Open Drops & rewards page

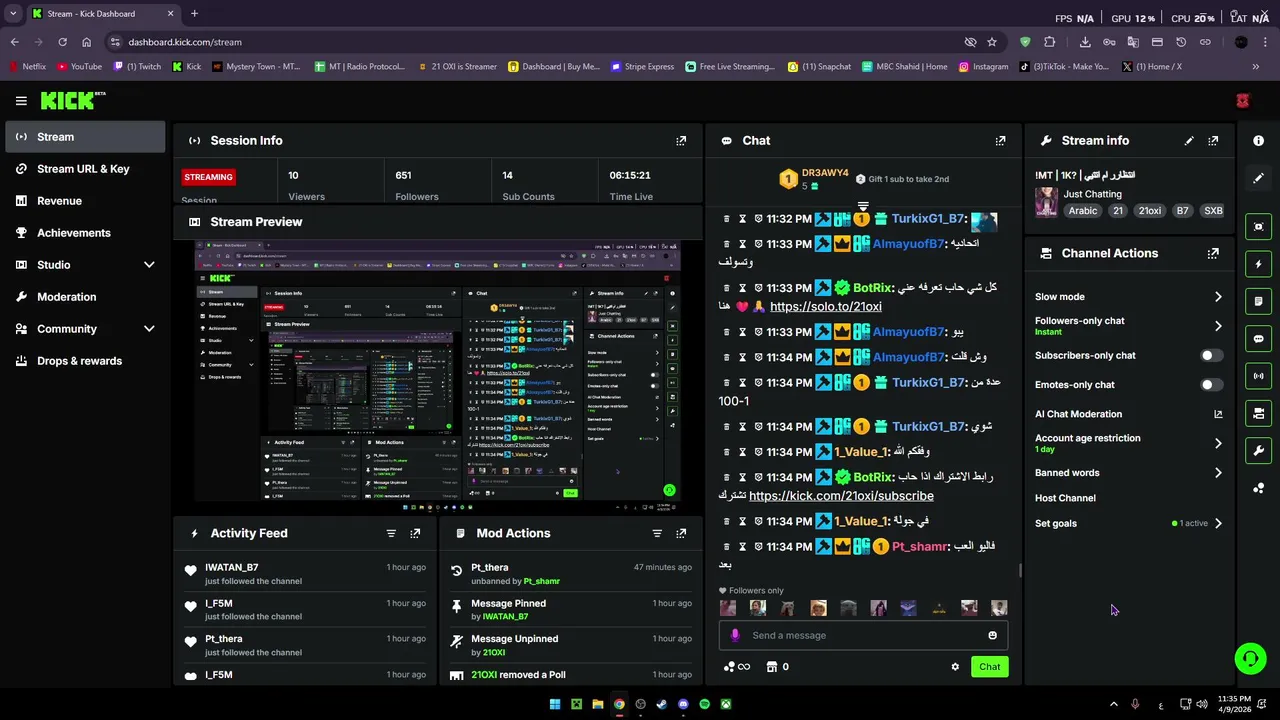coord(85,361)
